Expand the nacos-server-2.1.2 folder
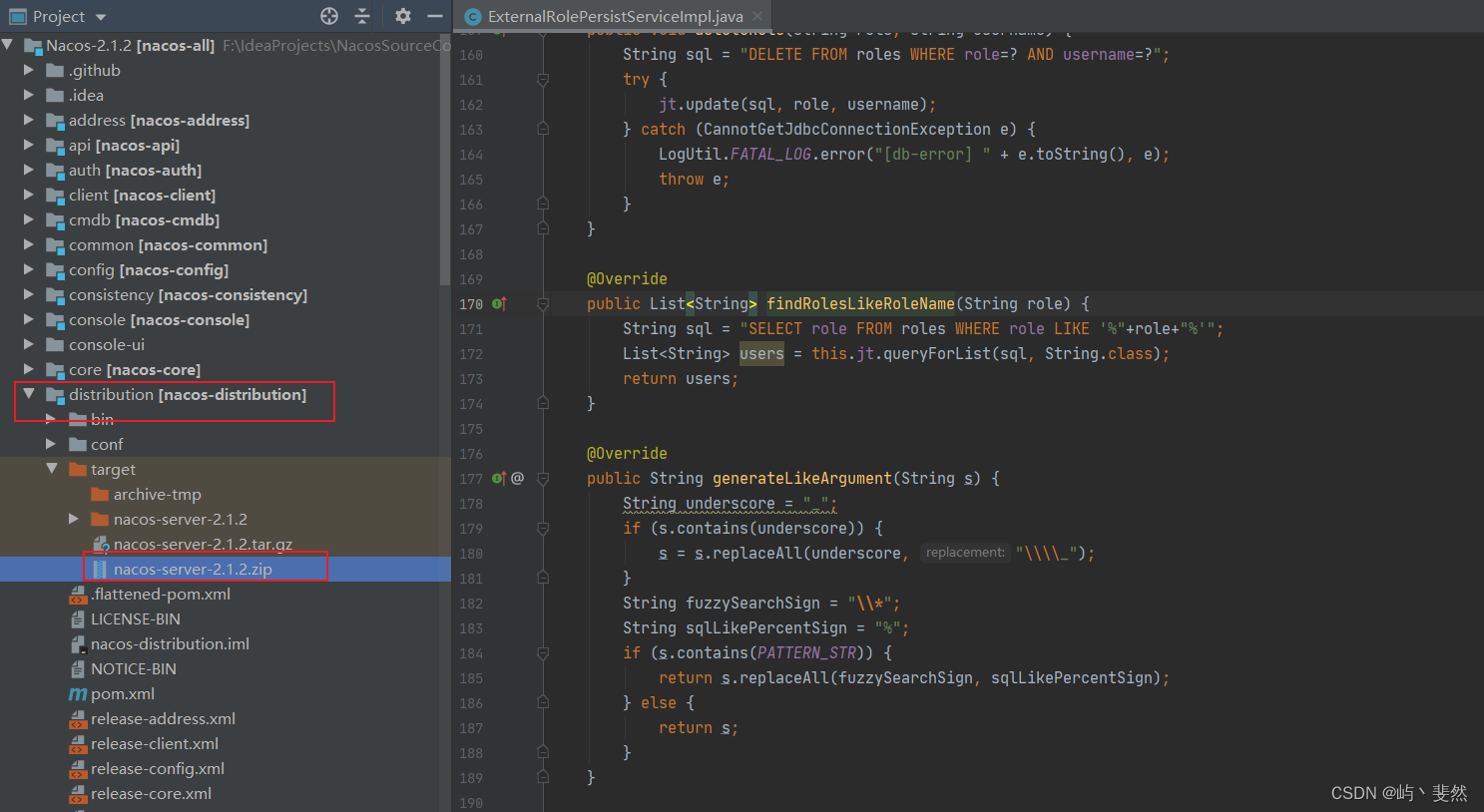Viewport: 1484px width, 812px height. click(x=73, y=519)
